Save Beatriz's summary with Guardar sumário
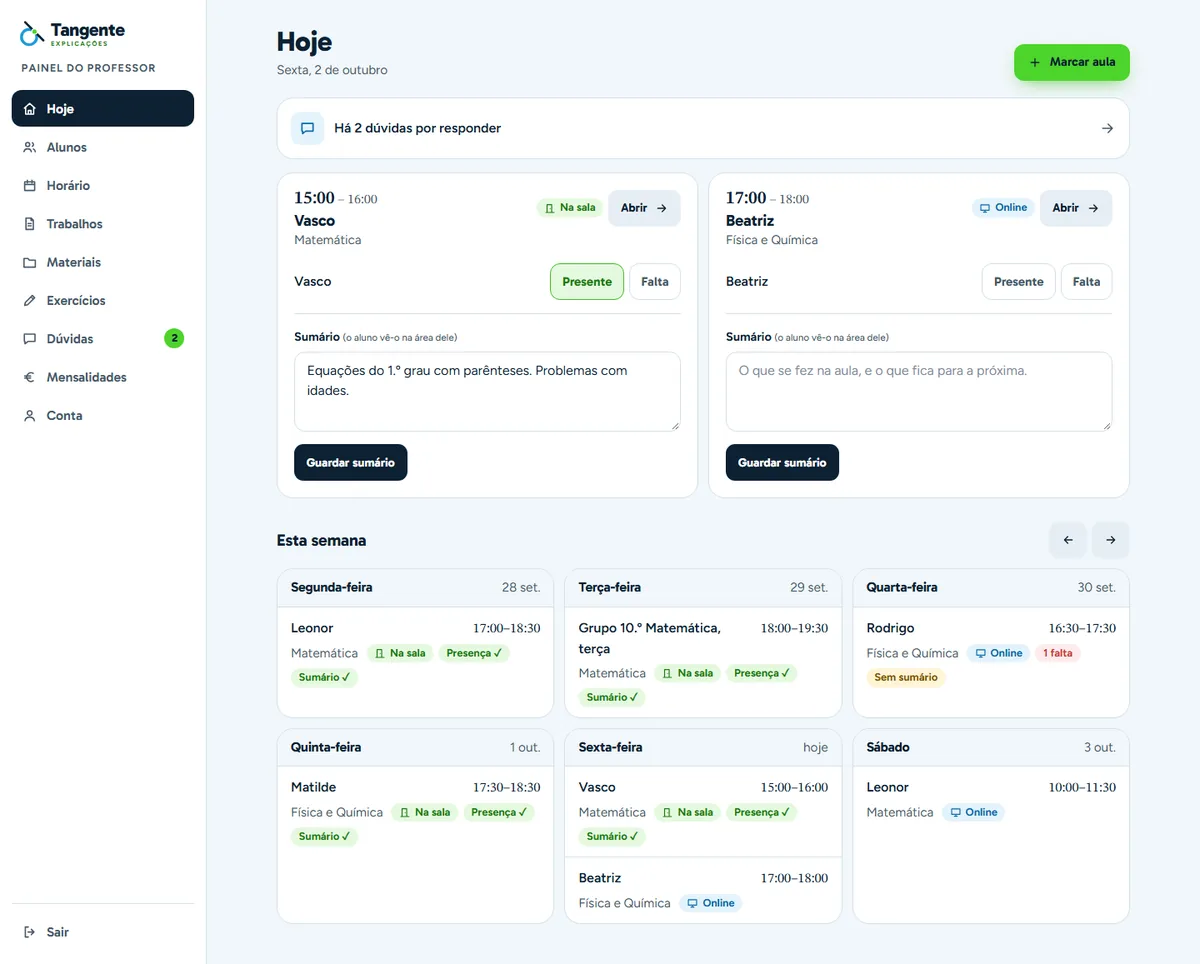The height and width of the screenshot is (964, 1200). pos(782,463)
